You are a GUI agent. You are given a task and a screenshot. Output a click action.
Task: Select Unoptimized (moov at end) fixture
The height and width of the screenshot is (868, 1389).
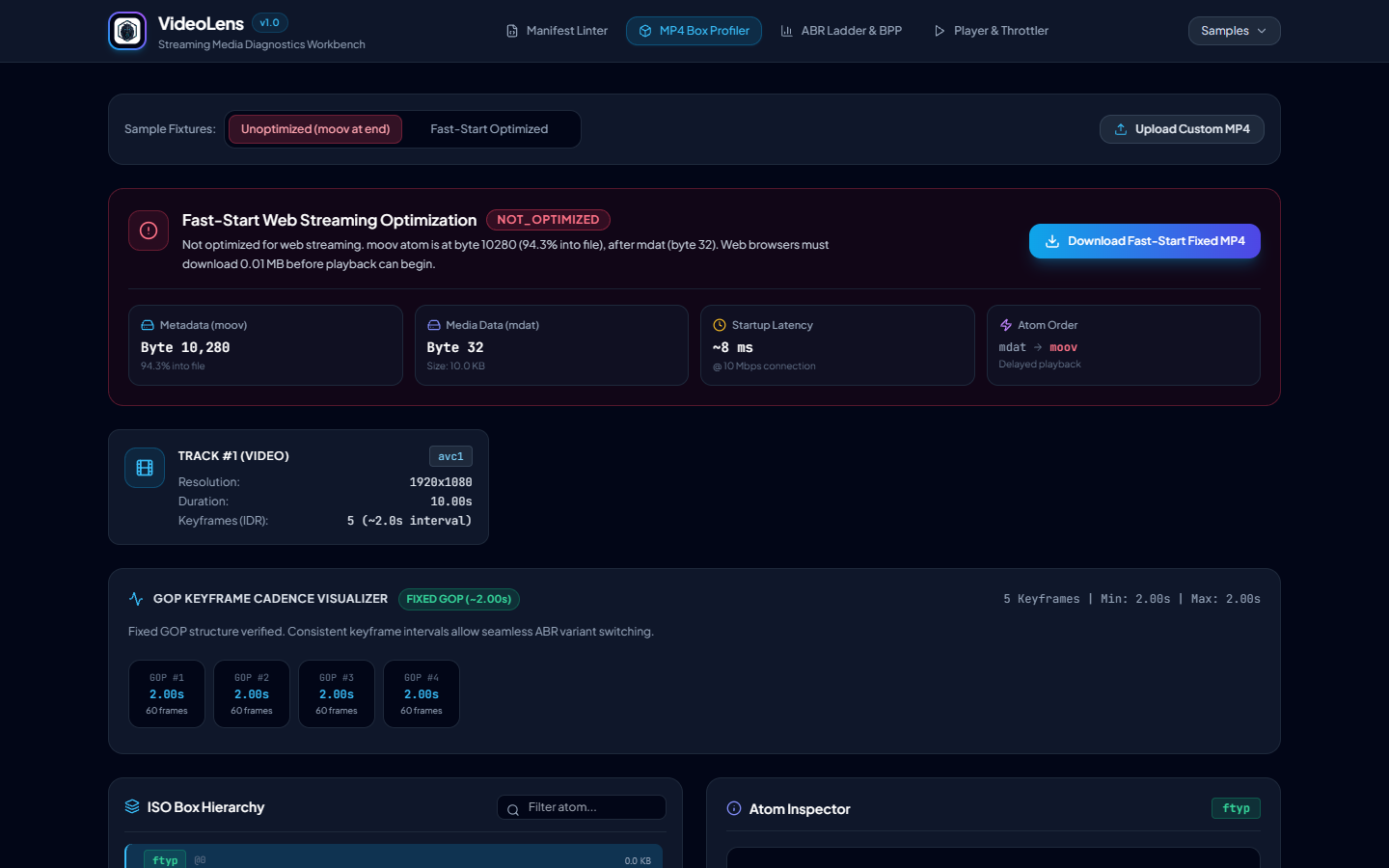tap(315, 129)
